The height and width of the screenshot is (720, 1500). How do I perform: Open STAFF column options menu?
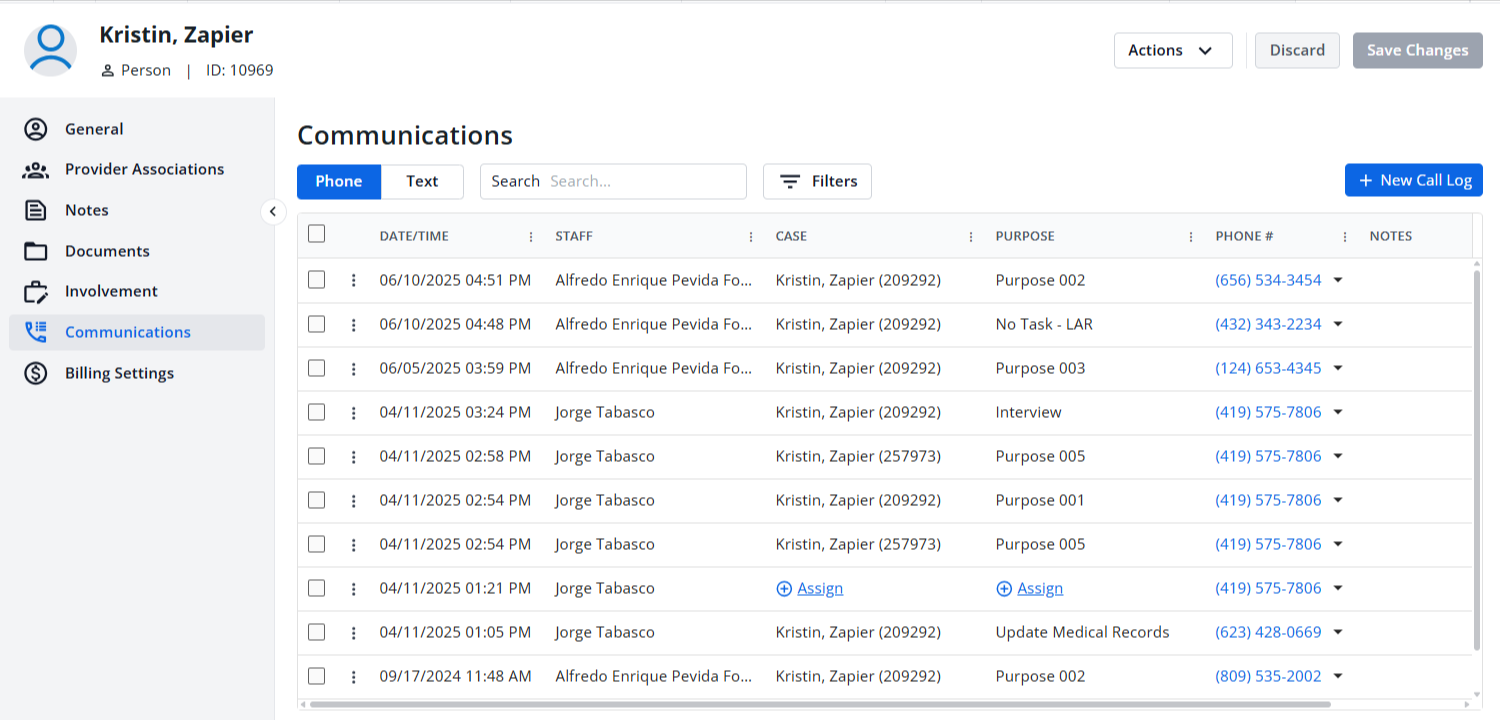coord(751,237)
